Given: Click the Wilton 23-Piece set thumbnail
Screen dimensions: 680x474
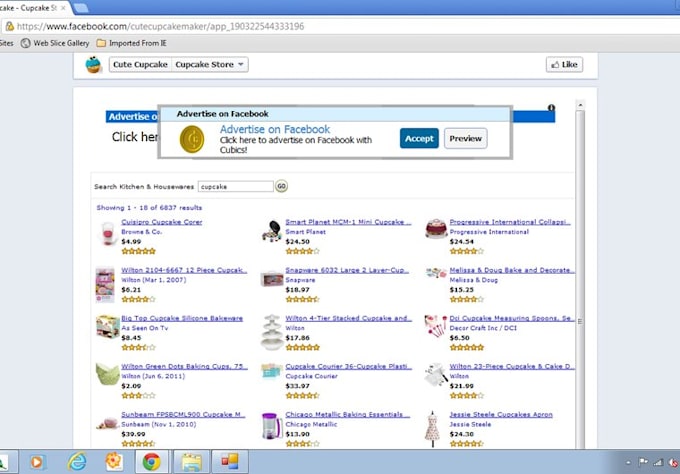Looking at the screenshot, I should pyautogui.click(x=436, y=374).
